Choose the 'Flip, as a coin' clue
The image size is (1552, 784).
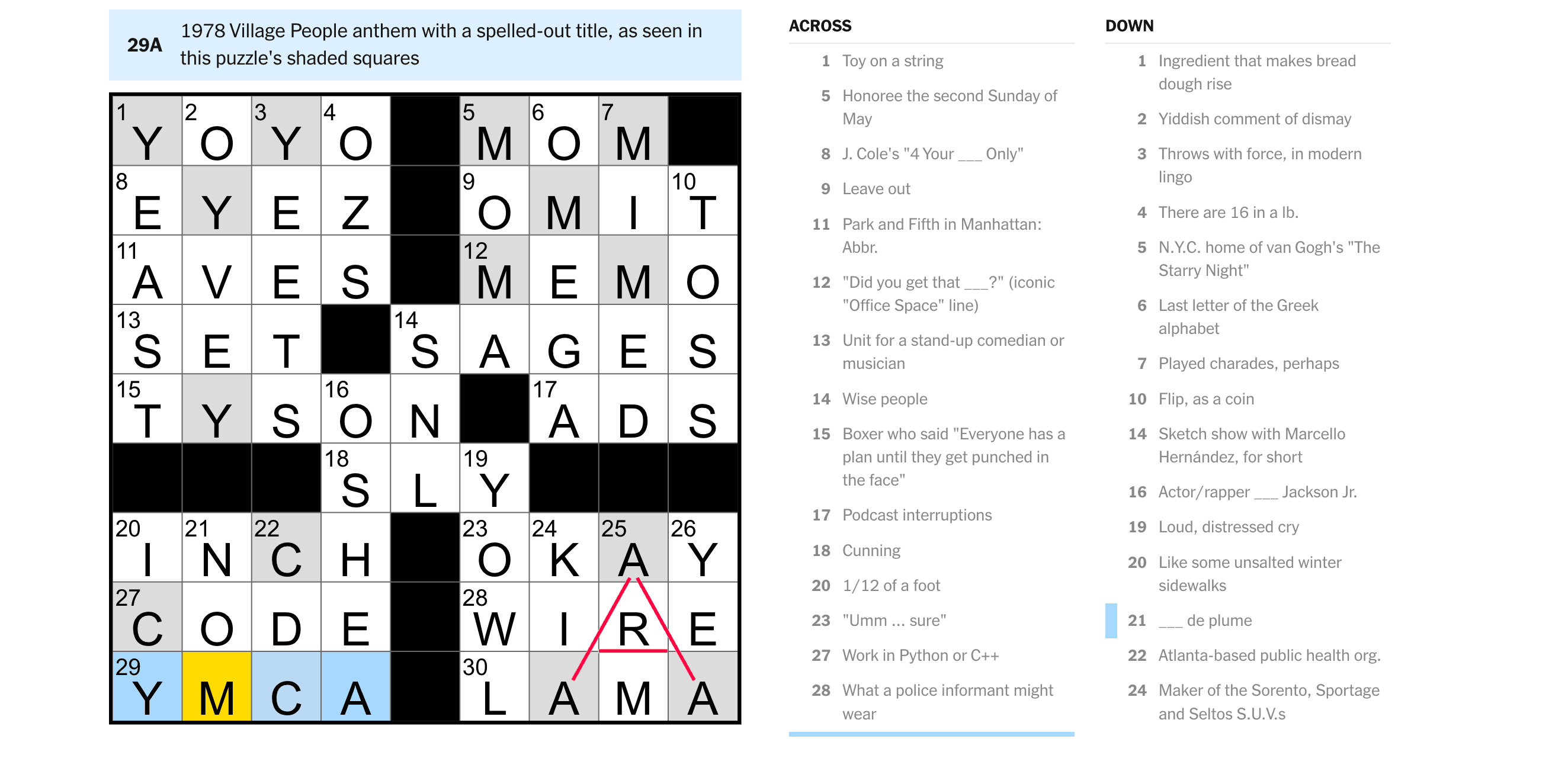click(1205, 399)
